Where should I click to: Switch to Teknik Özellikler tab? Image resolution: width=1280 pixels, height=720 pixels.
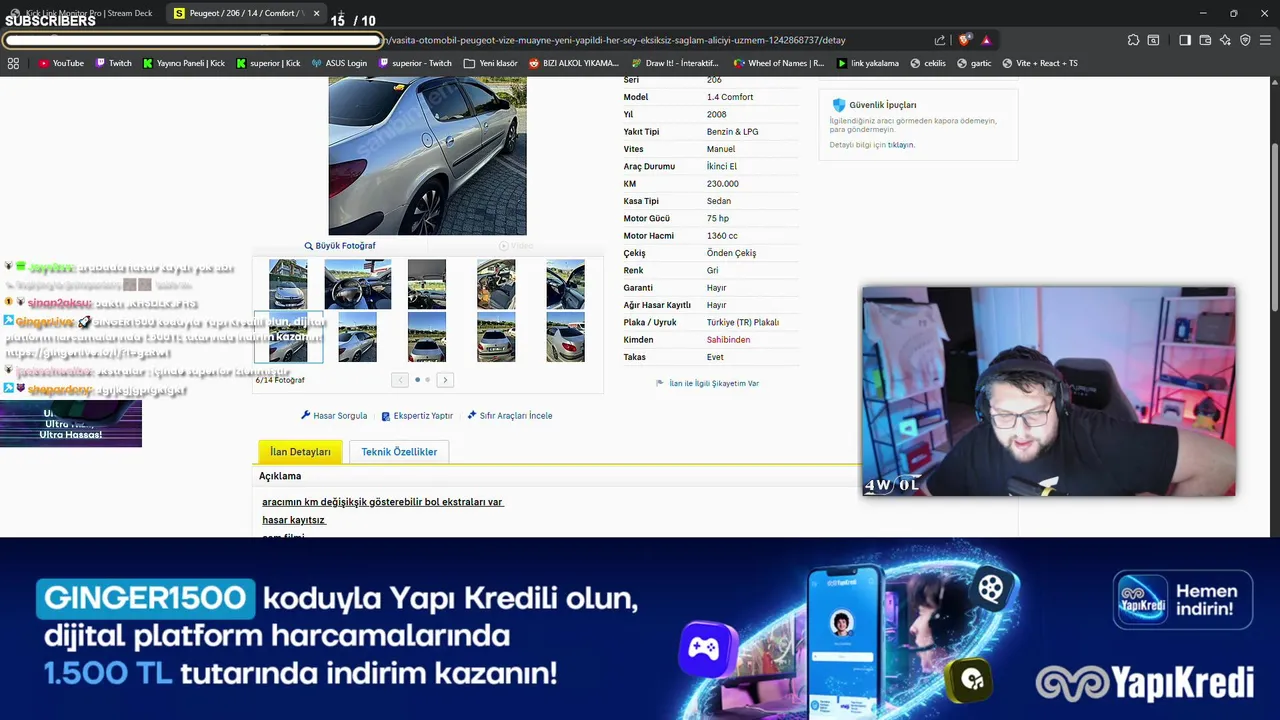coord(399,452)
